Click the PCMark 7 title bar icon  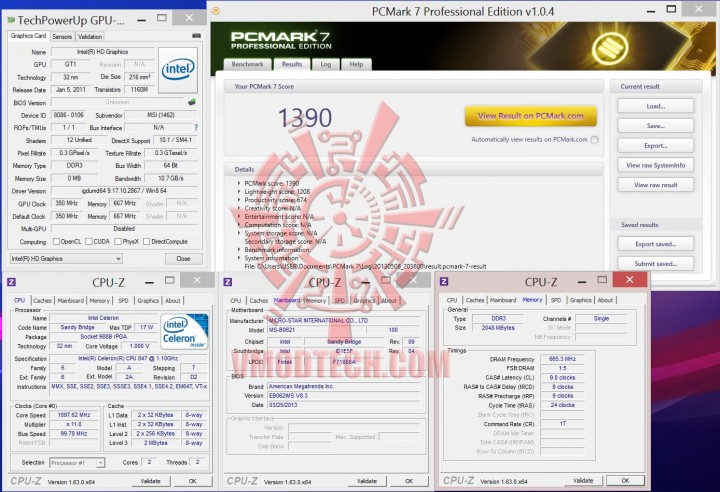[x=216, y=11]
